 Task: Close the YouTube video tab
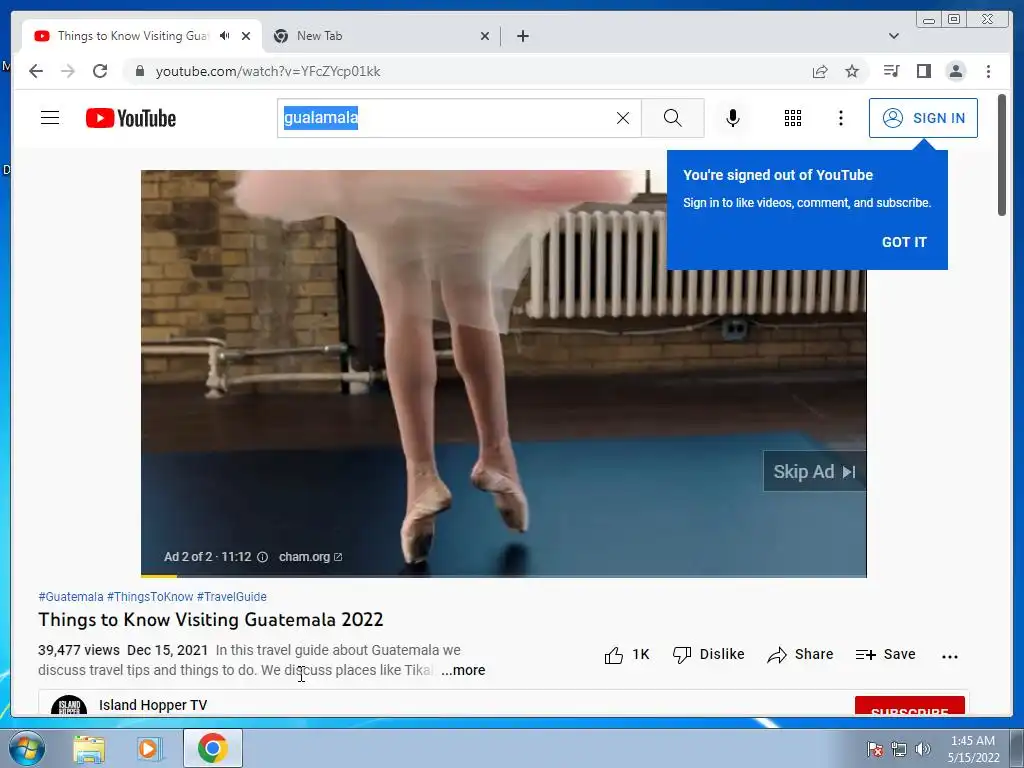tap(246, 36)
